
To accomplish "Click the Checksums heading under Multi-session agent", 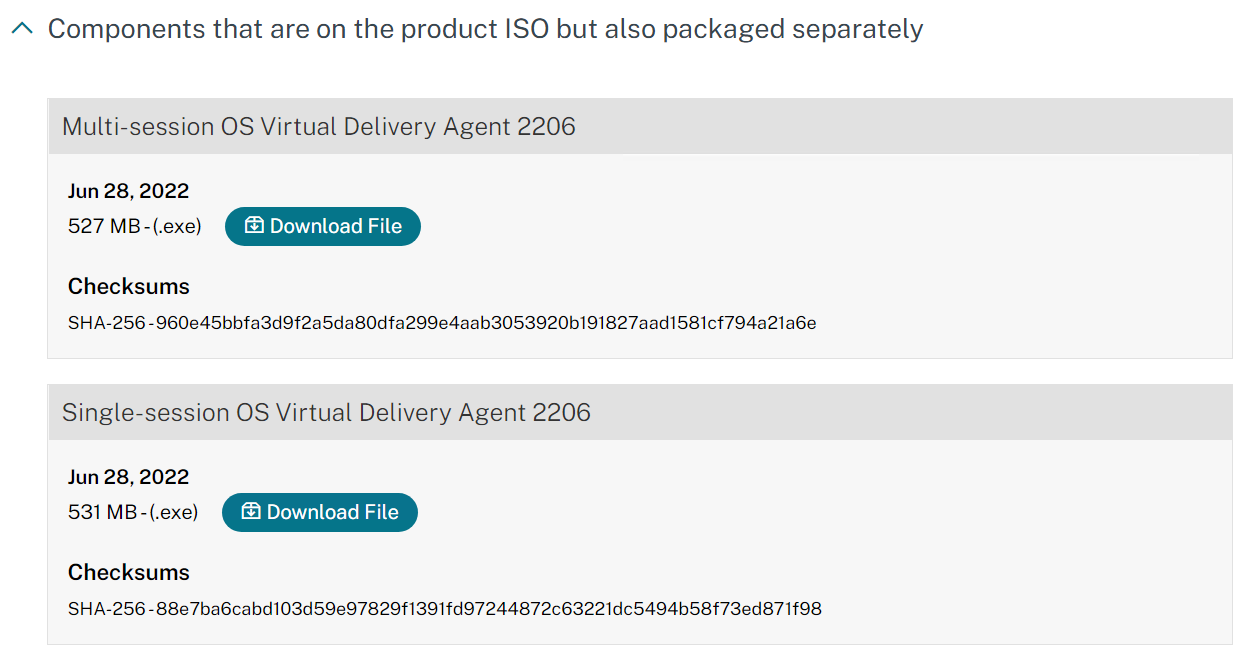I will pyautogui.click(x=129, y=287).
